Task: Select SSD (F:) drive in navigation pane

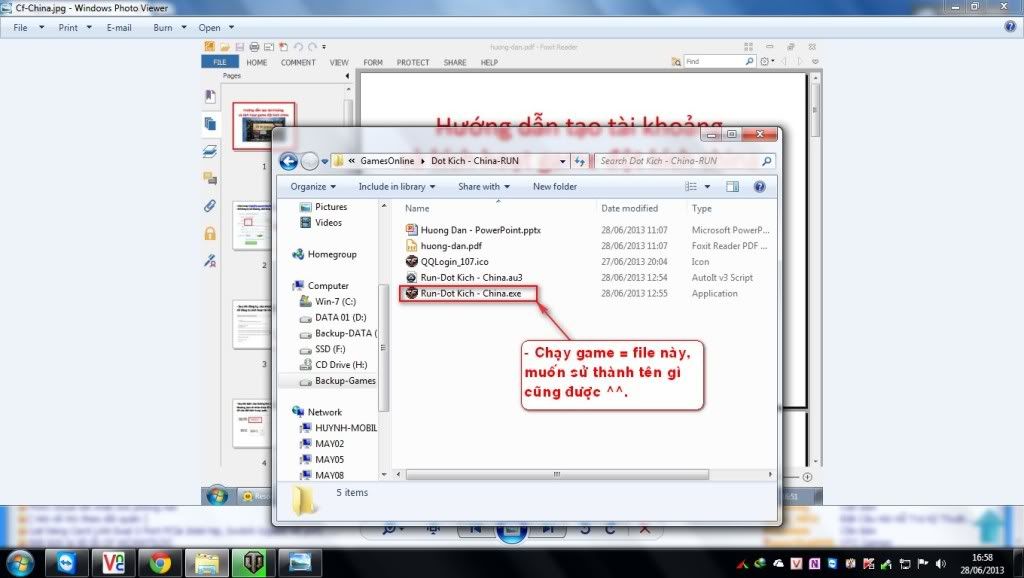Action: tap(330, 349)
